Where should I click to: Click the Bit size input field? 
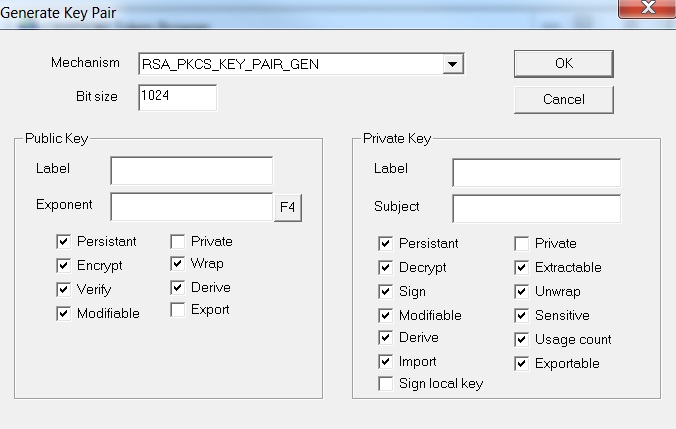(x=177, y=97)
